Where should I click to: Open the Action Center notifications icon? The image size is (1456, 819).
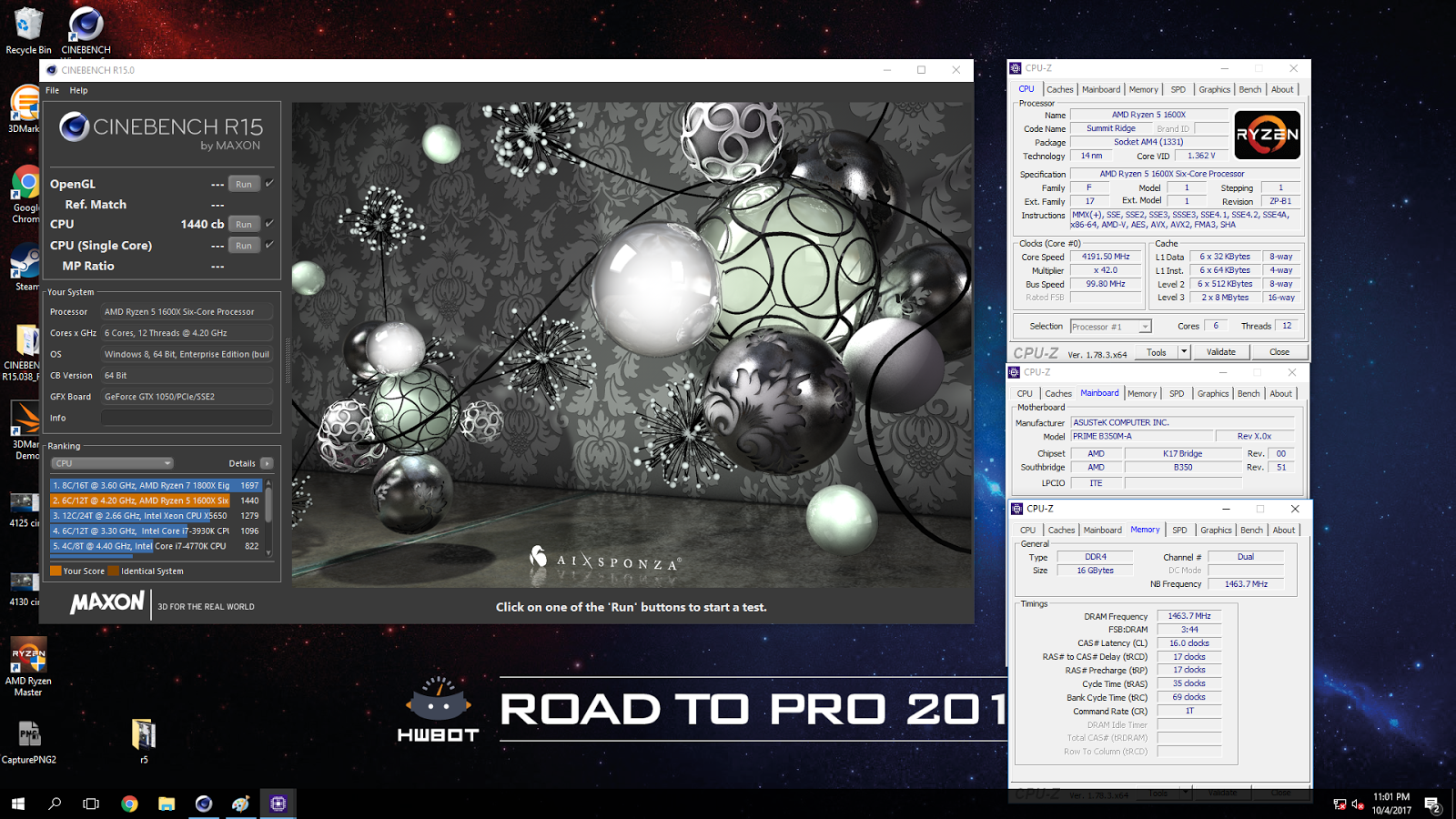(1432, 804)
